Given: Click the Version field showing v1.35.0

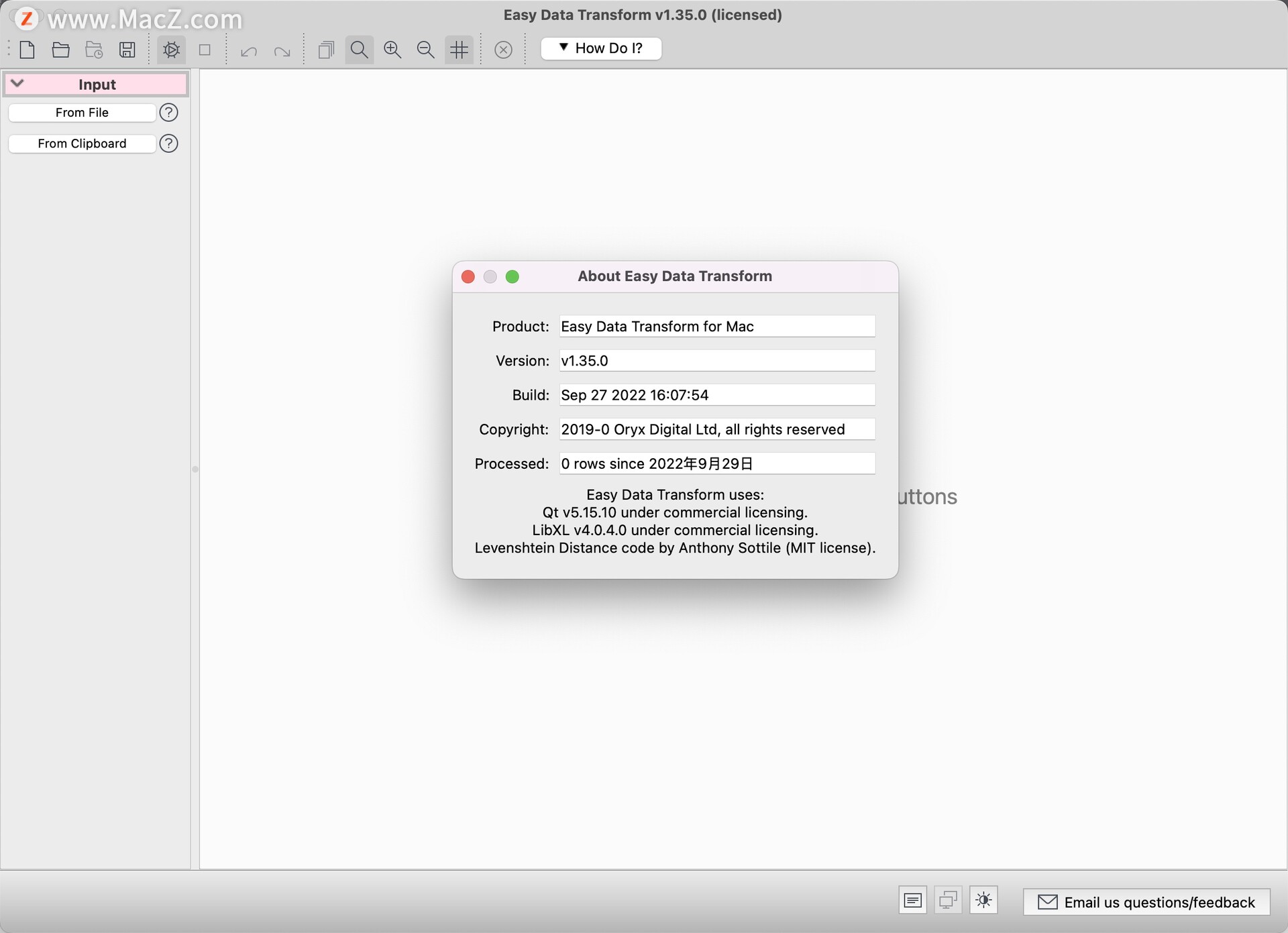Looking at the screenshot, I should pyautogui.click(x=716, y=361).
